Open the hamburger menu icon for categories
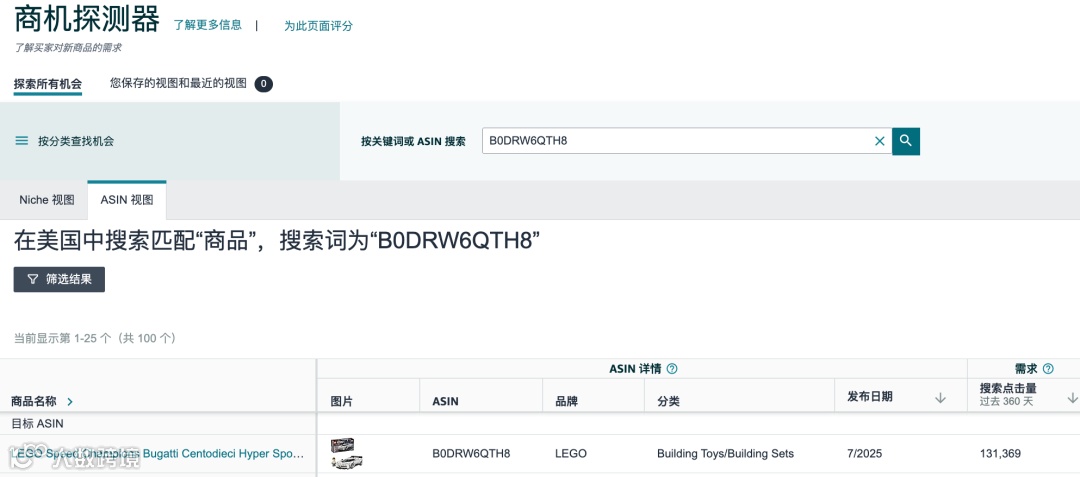This screenshot has height=477, width=1080. (x=22, y=141)
